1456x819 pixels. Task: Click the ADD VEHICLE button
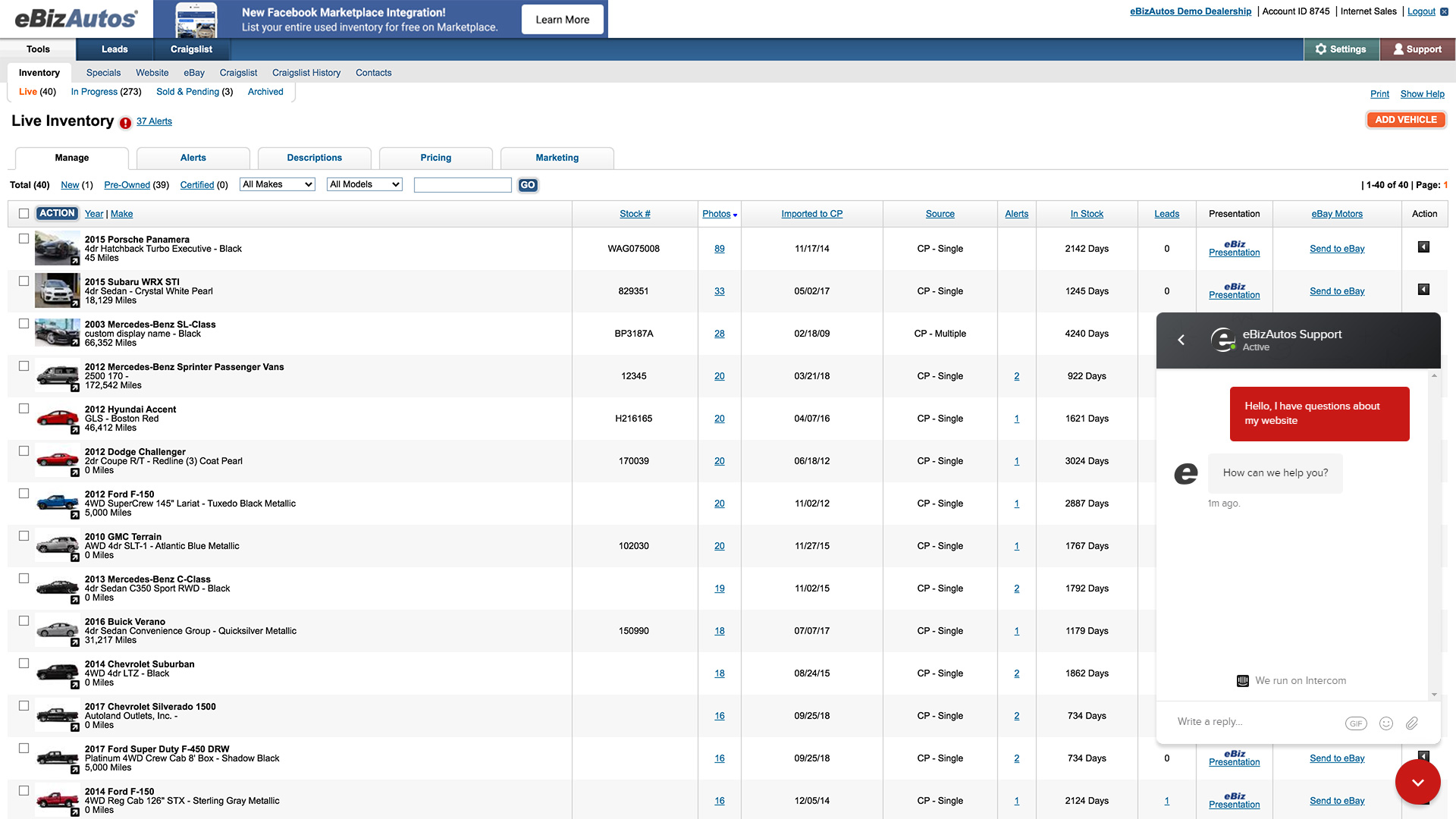coord(1406,120)
